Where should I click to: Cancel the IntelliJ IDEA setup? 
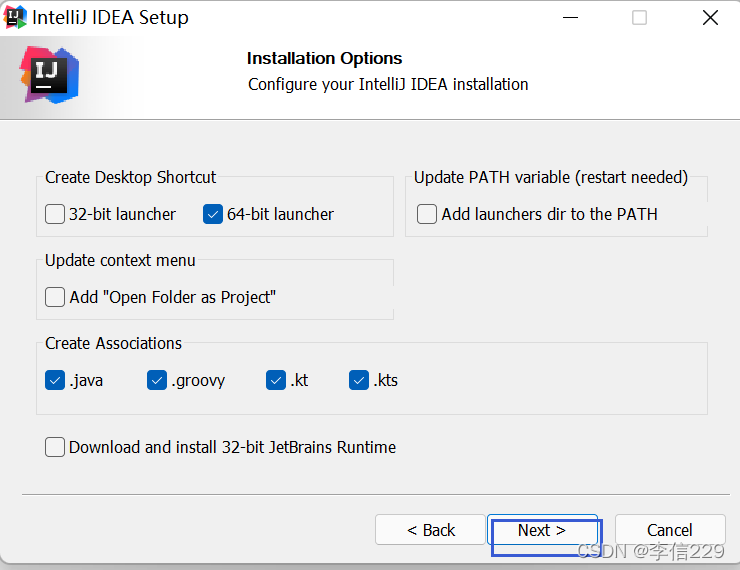pos(670,530)
